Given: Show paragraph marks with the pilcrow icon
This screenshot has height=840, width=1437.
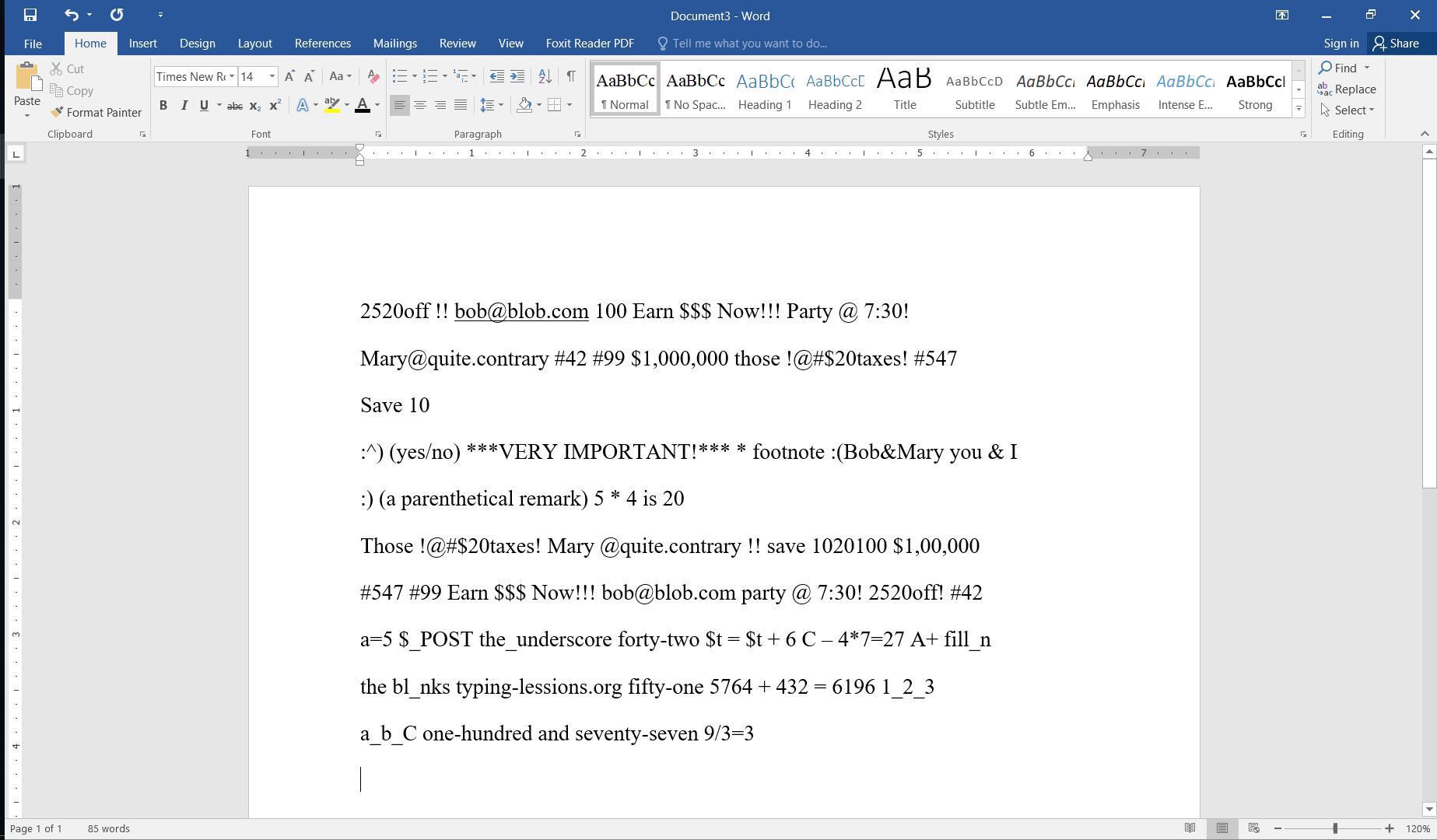Looking at the screenshot, I should (571, 76).
